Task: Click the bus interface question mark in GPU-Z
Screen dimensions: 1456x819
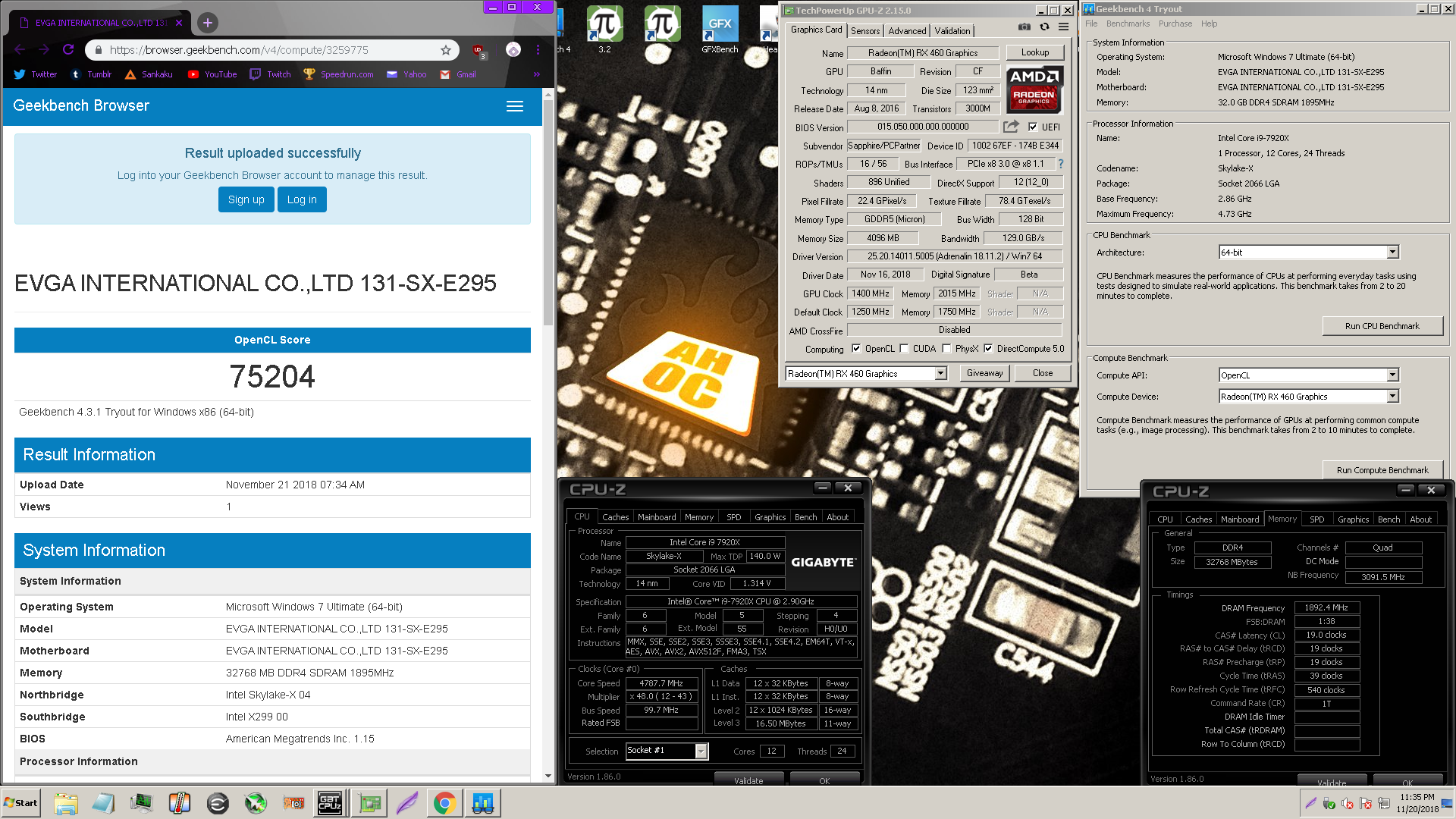Action: coord(1060,164)
